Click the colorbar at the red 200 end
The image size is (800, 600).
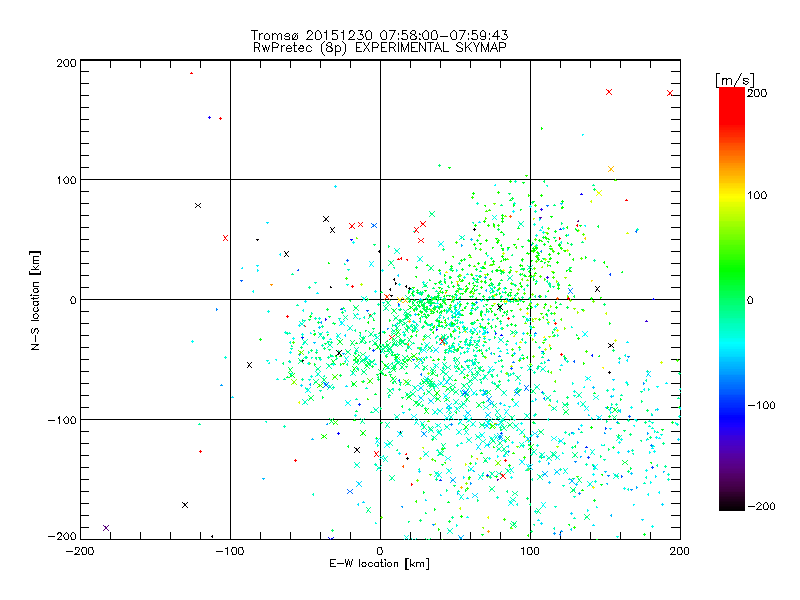point(732,92)
